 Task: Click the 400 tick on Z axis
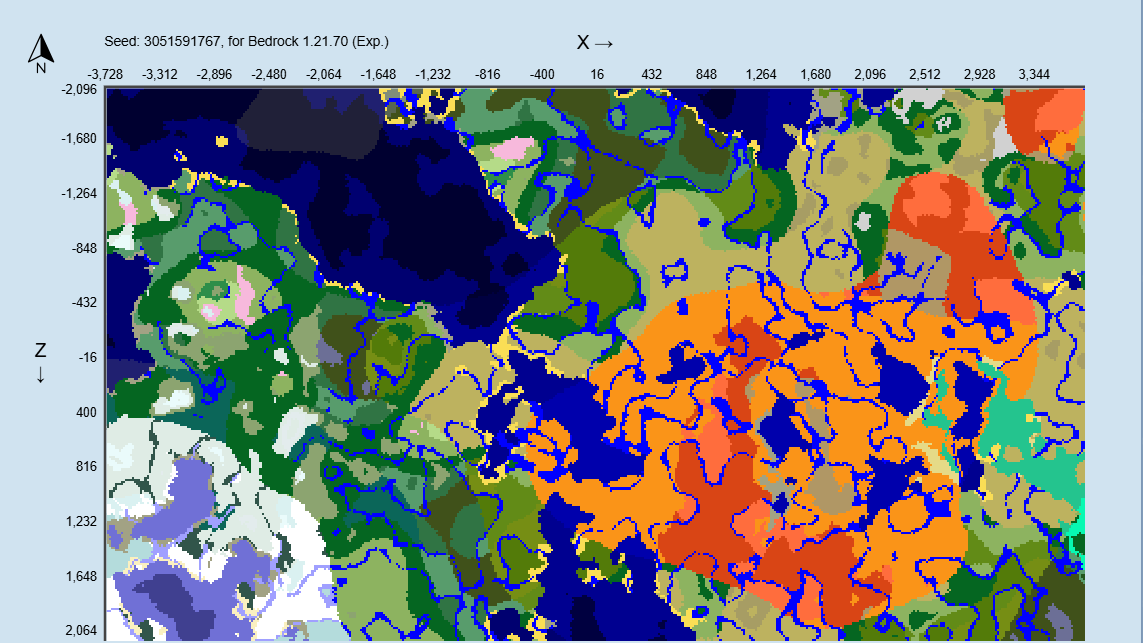point(86,413)
